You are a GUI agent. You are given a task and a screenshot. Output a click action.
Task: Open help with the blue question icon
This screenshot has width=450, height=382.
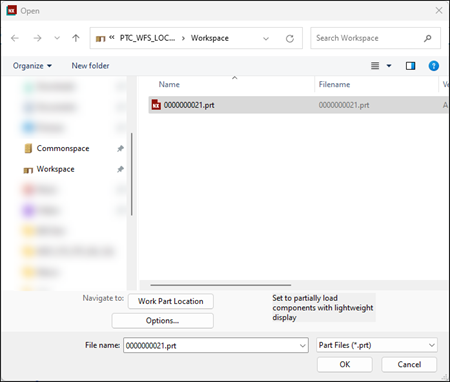[x=433, y=66]
